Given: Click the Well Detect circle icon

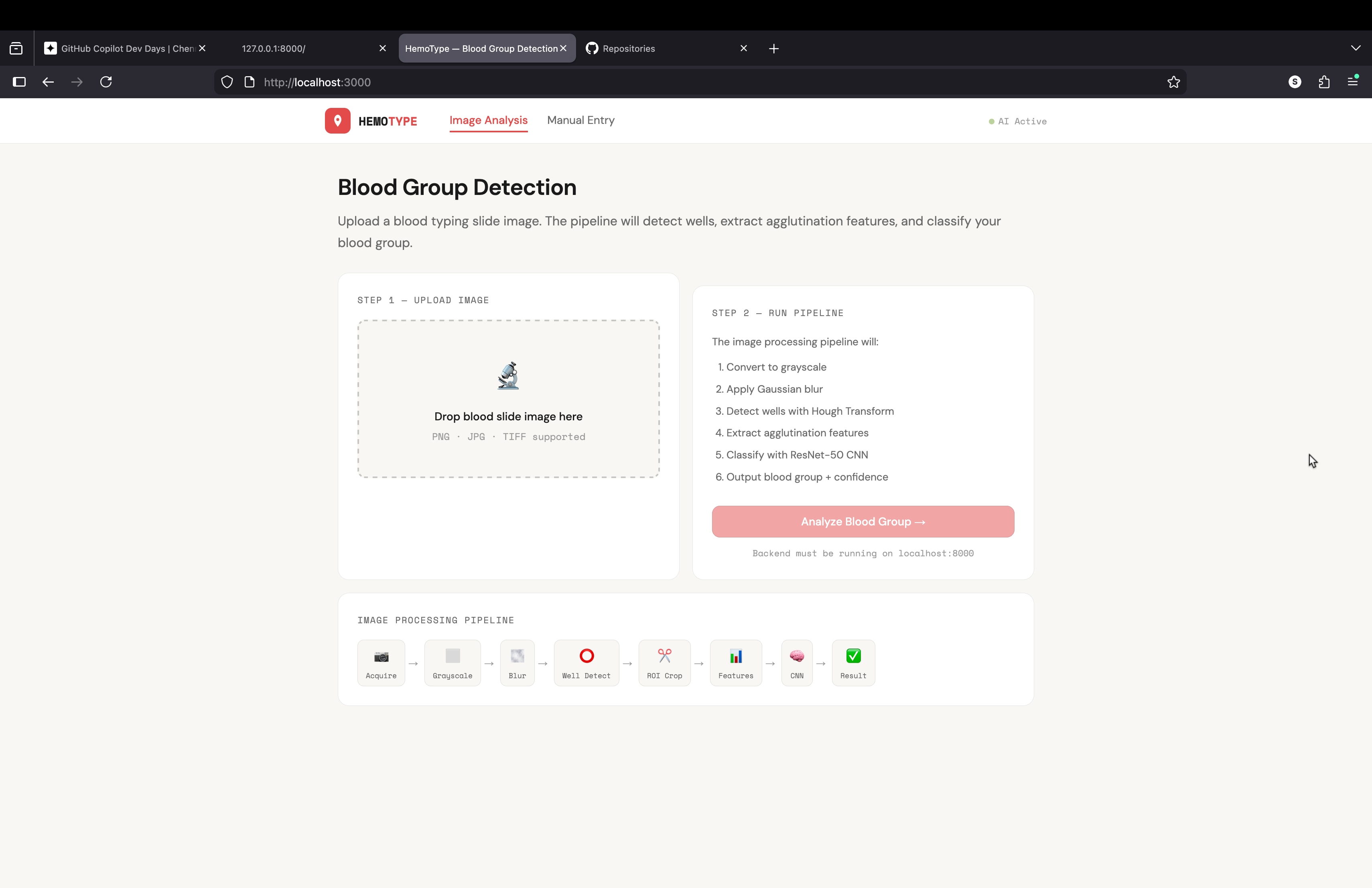Looking at the screenshot, I should pos(586,656).
